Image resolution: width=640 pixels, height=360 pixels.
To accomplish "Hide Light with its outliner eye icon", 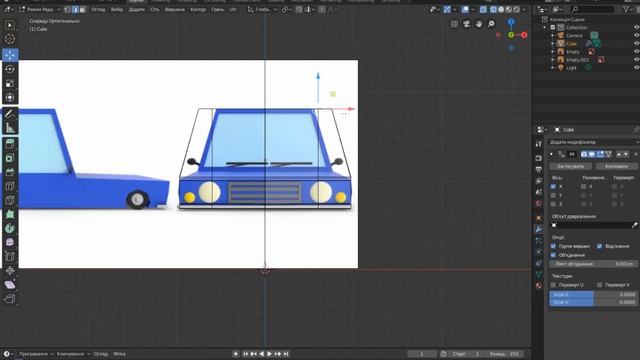I will point(636,68).
